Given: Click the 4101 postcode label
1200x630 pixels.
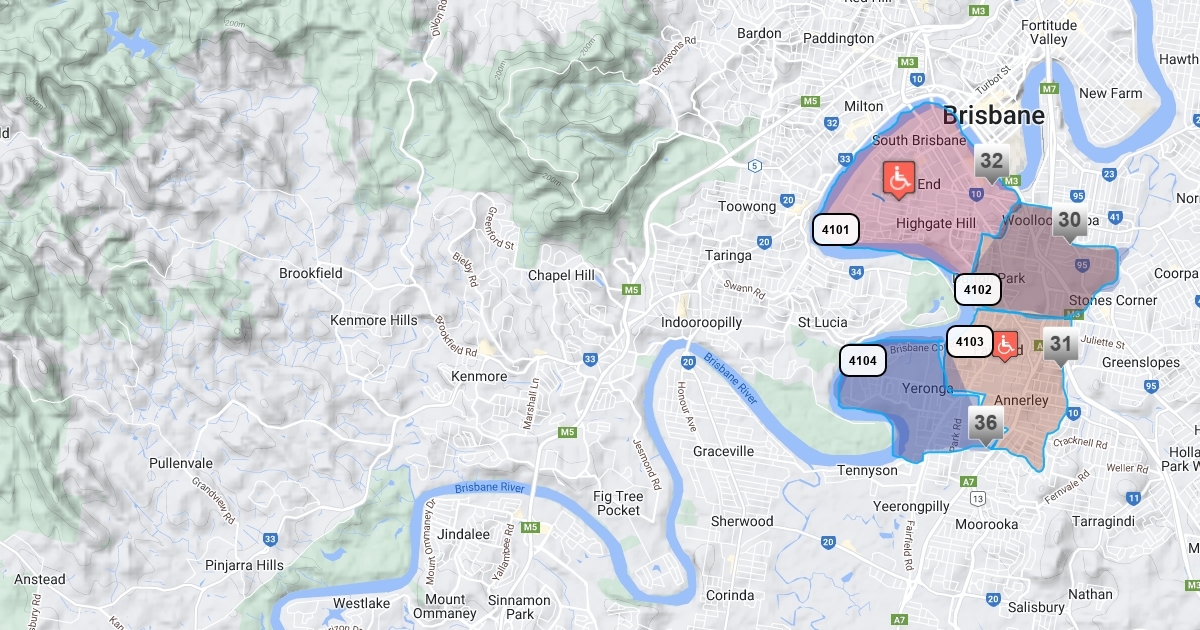Looking at the screenshot, I should pyautogui.click(x=835, y=230).
